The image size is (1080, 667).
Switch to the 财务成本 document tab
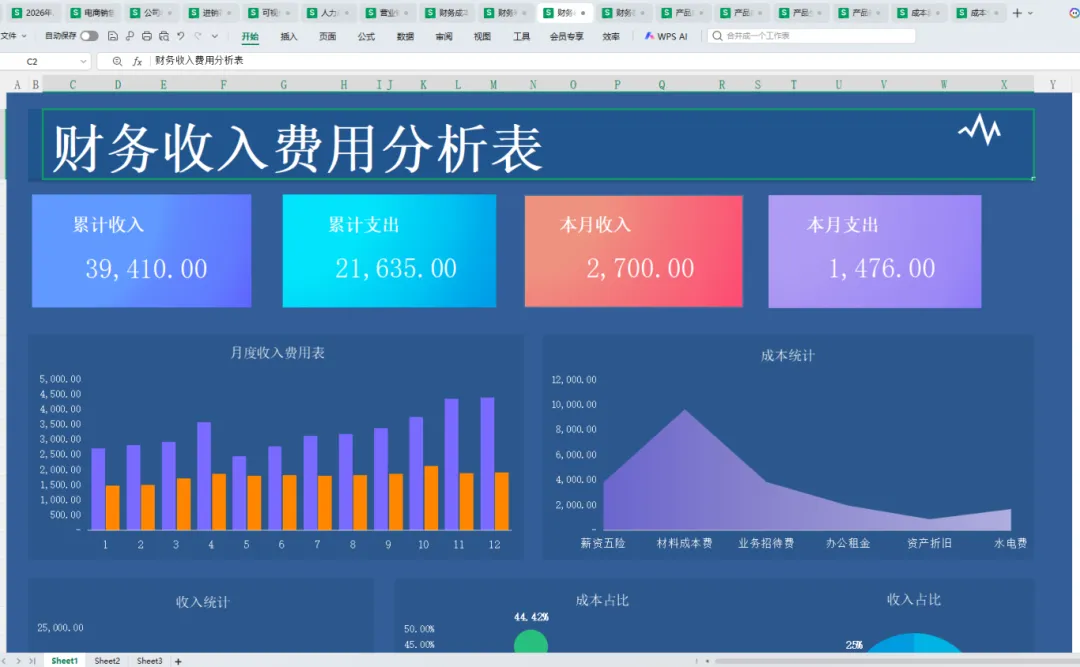(446, 12)
